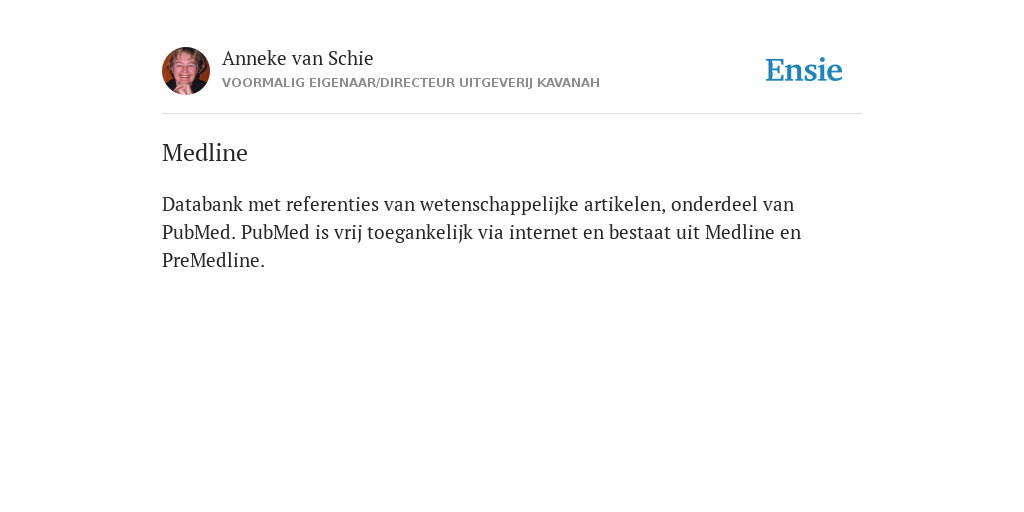Select the Medline heading
The width and height of the screenshot is (1024, 512).
[x=205, y=153]
